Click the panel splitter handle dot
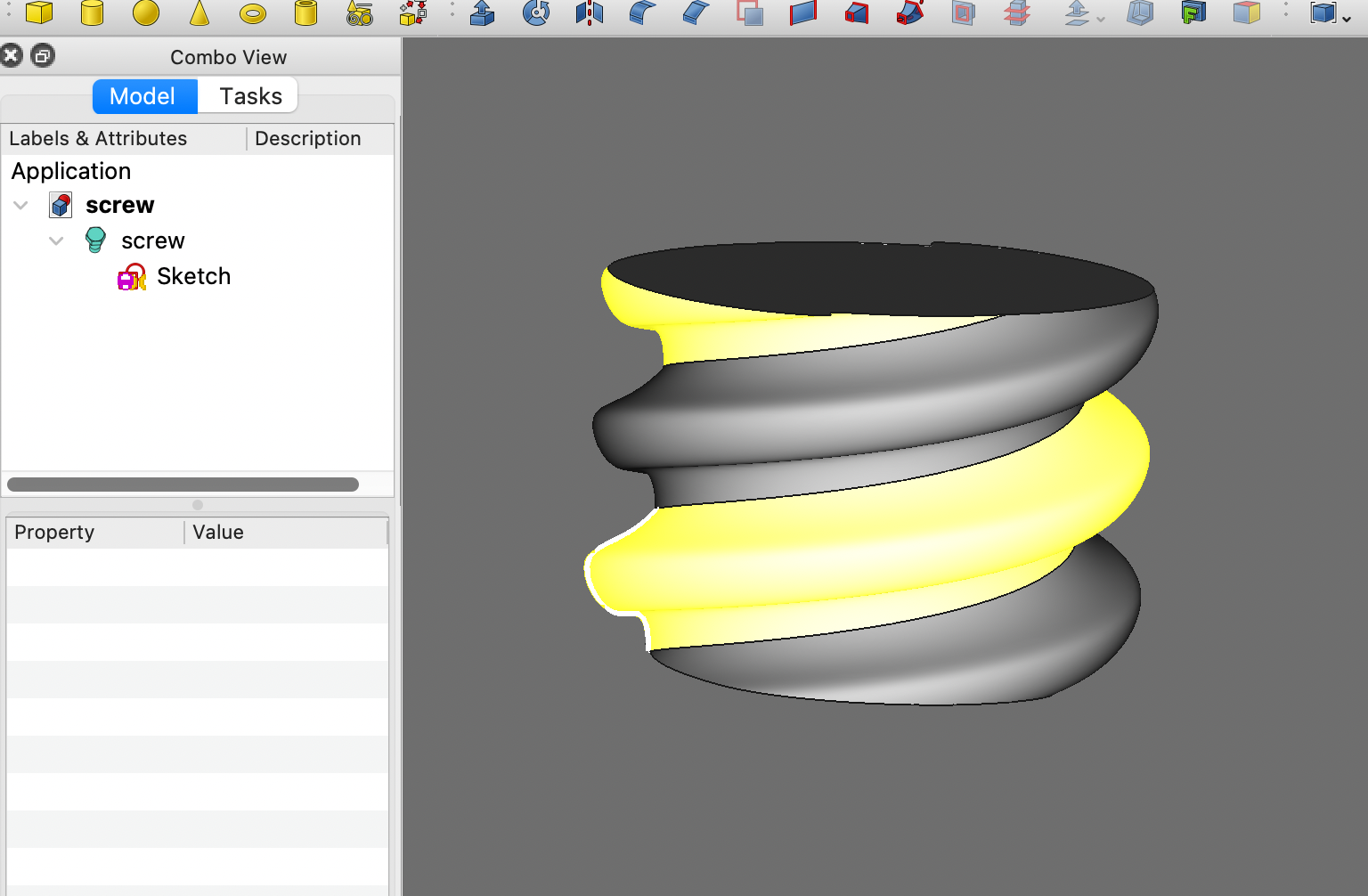 coord(198,505)
